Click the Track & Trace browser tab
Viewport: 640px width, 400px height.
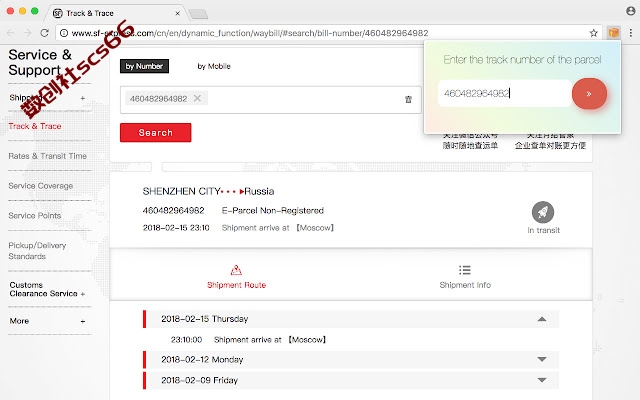coord(116,13)
